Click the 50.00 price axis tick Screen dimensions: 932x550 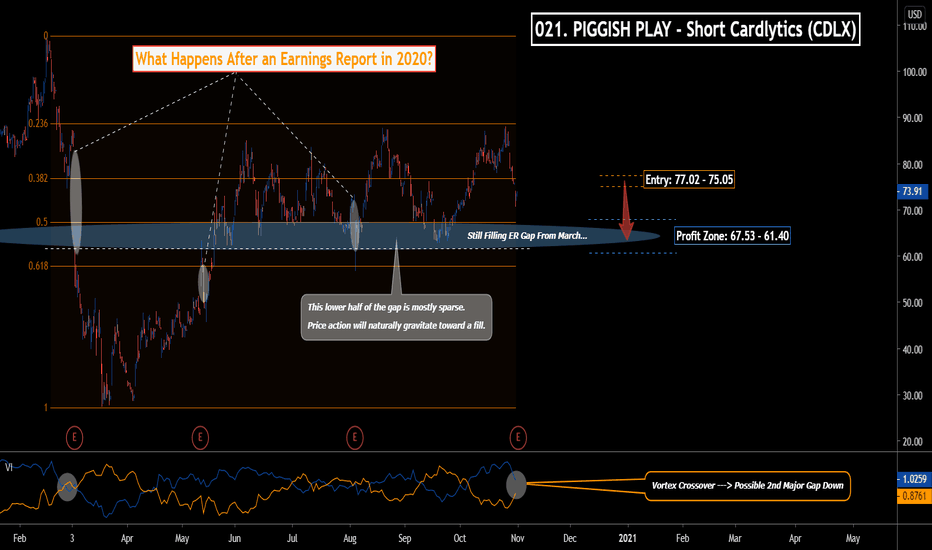click(x=914, y=303)
